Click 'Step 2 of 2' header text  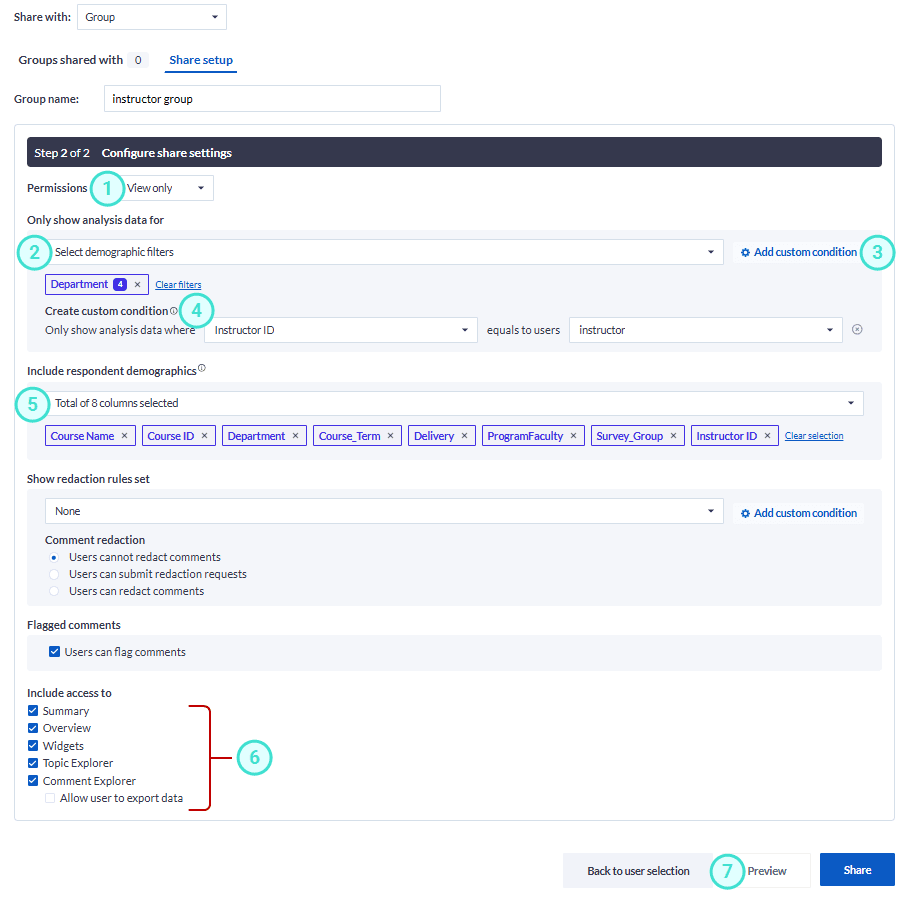pyautogui.click(x=62, y=153)
